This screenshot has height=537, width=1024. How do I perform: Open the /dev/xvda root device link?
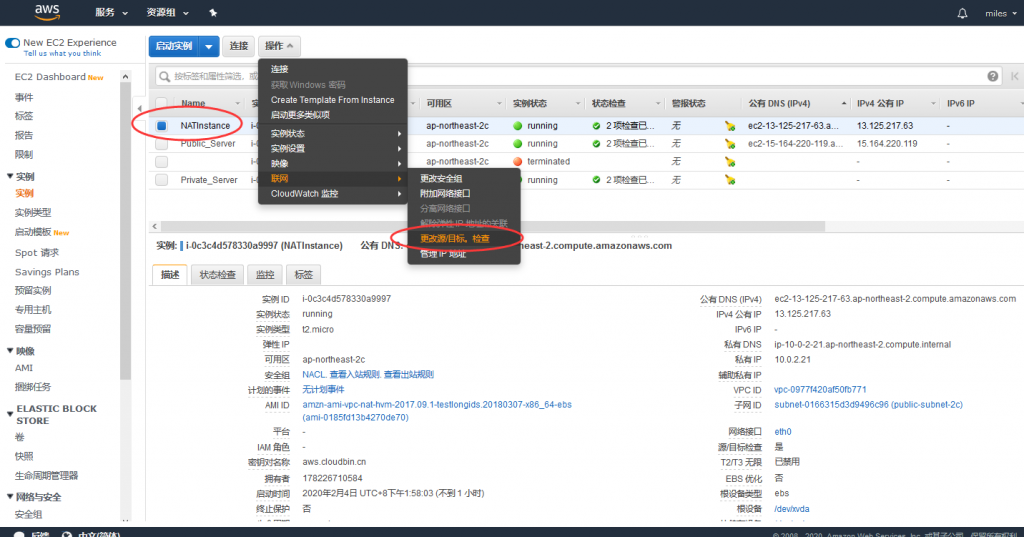[x=792, y=509]
